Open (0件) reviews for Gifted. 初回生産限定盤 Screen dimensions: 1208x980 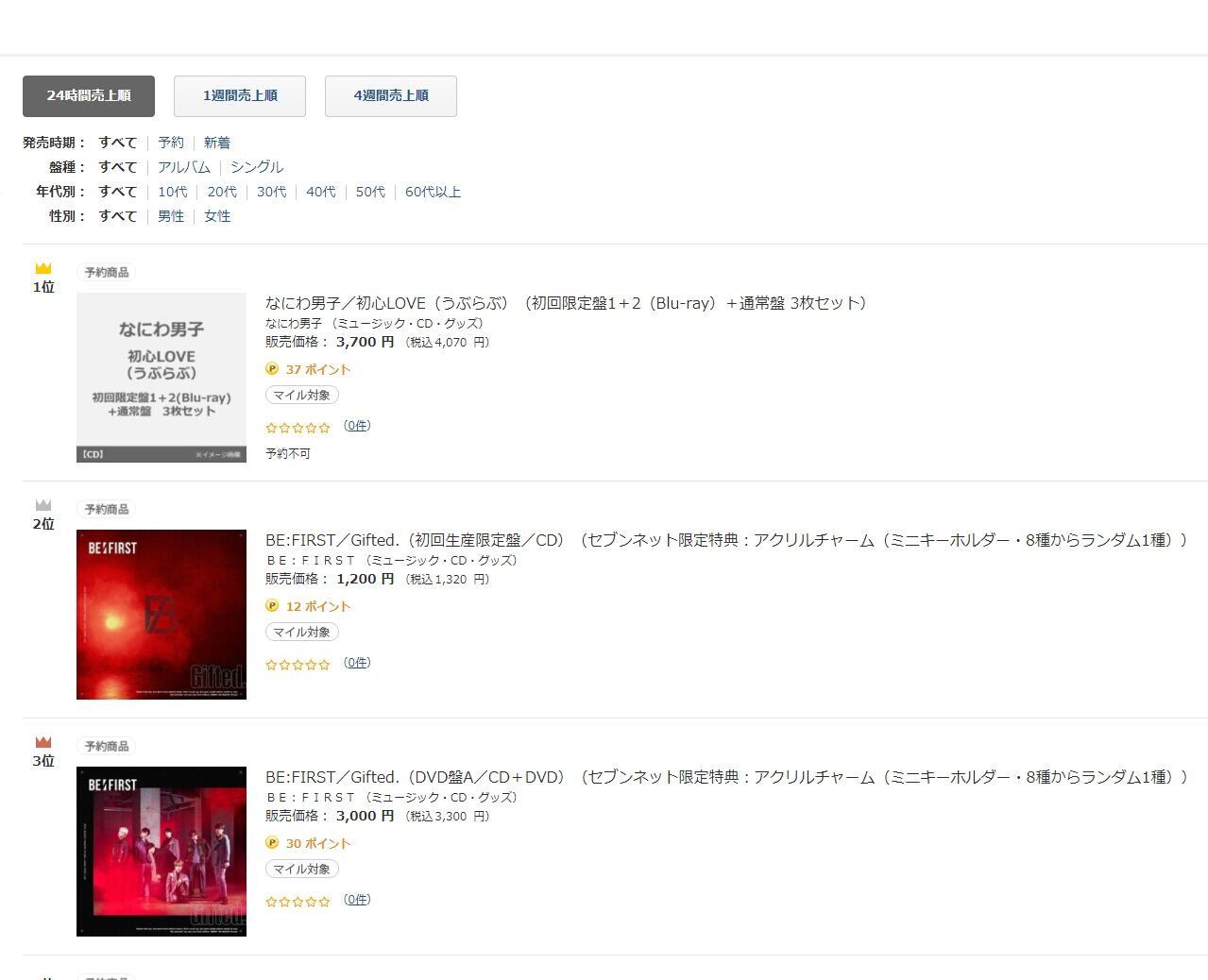[x=357, y=663]
